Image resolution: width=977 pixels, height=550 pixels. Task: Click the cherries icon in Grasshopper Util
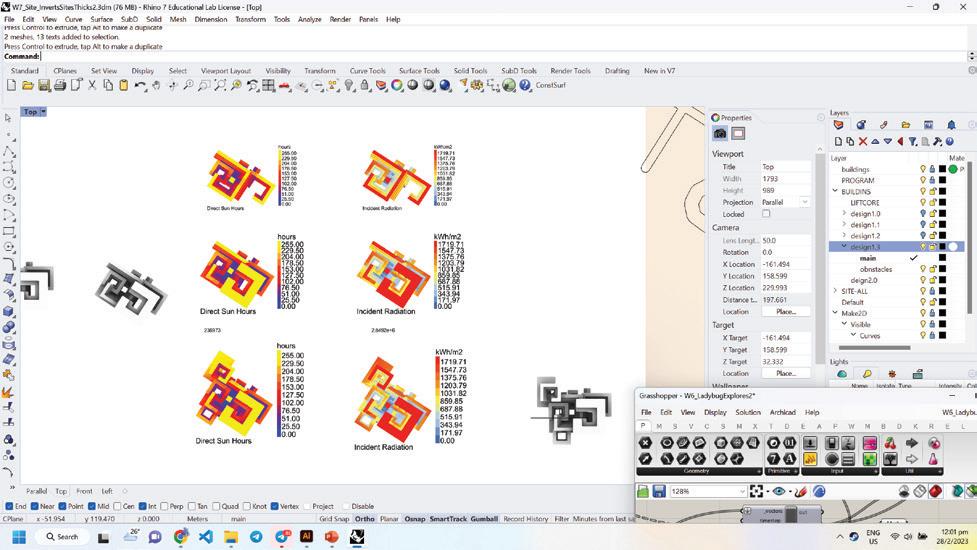tap(890, 443)
